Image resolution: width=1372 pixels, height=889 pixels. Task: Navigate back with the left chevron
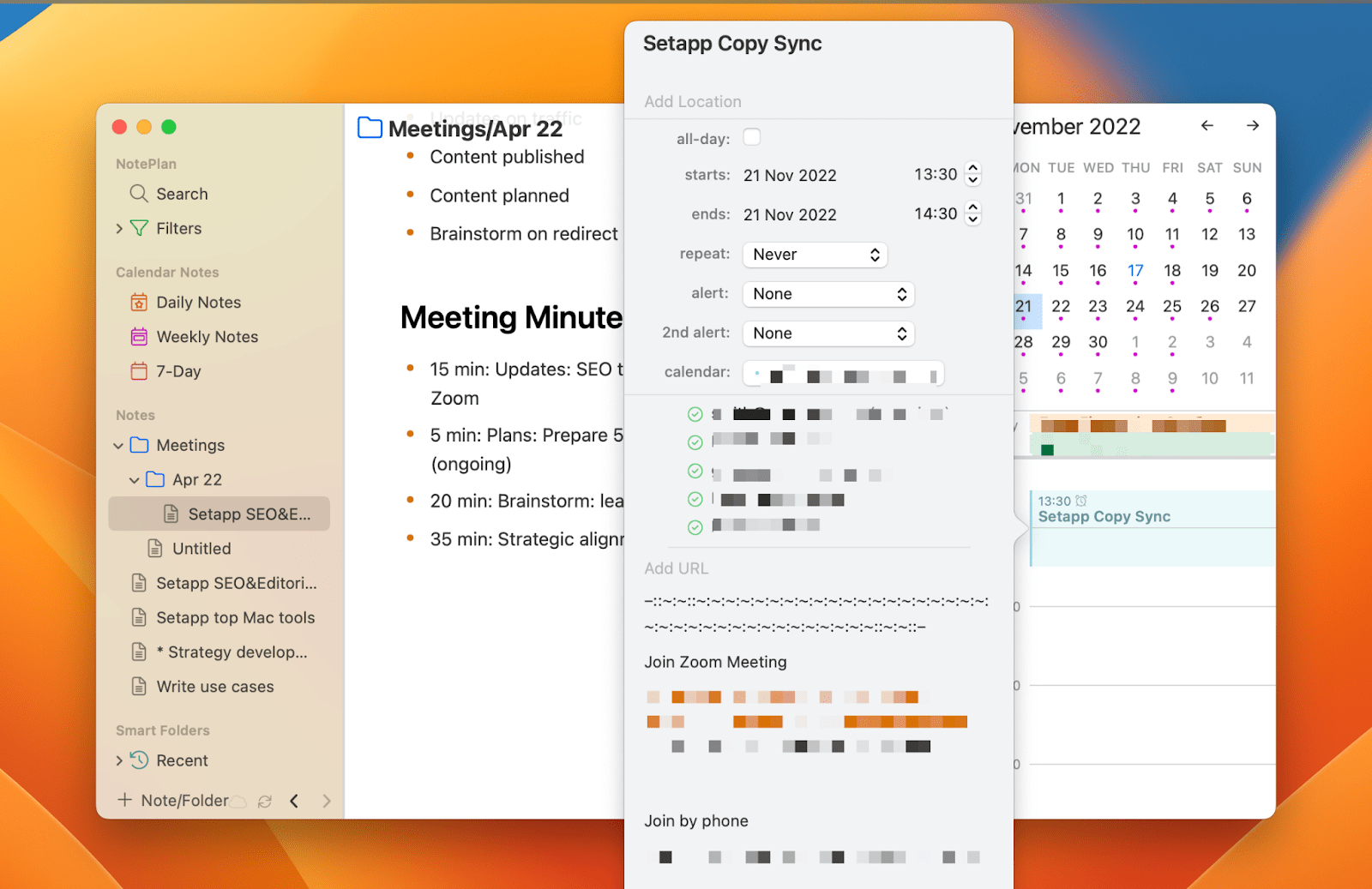[x=294, y=801]
